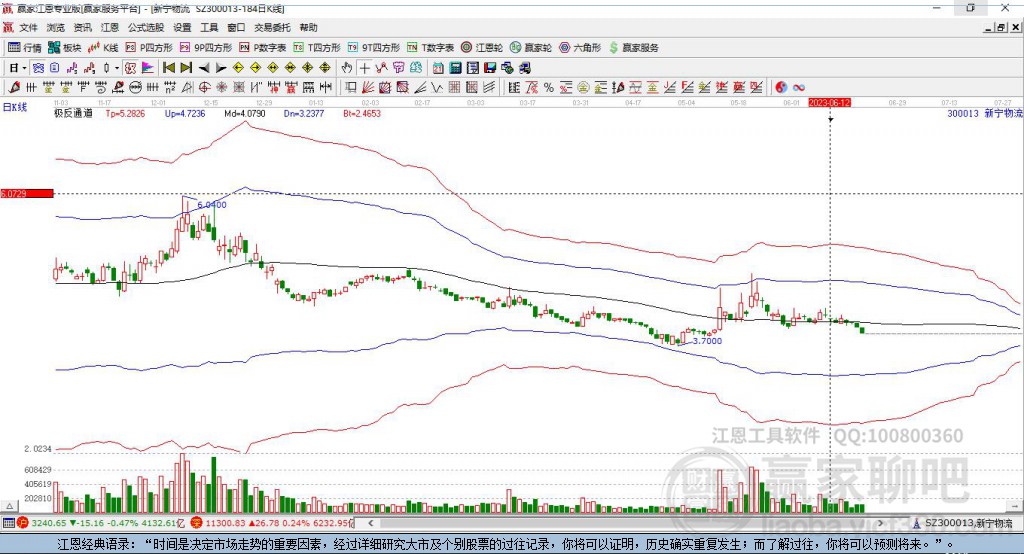The height and width of the screenshot is (554, 1024).
Task: Open the 设置 menu
Action: coord(182,27)
